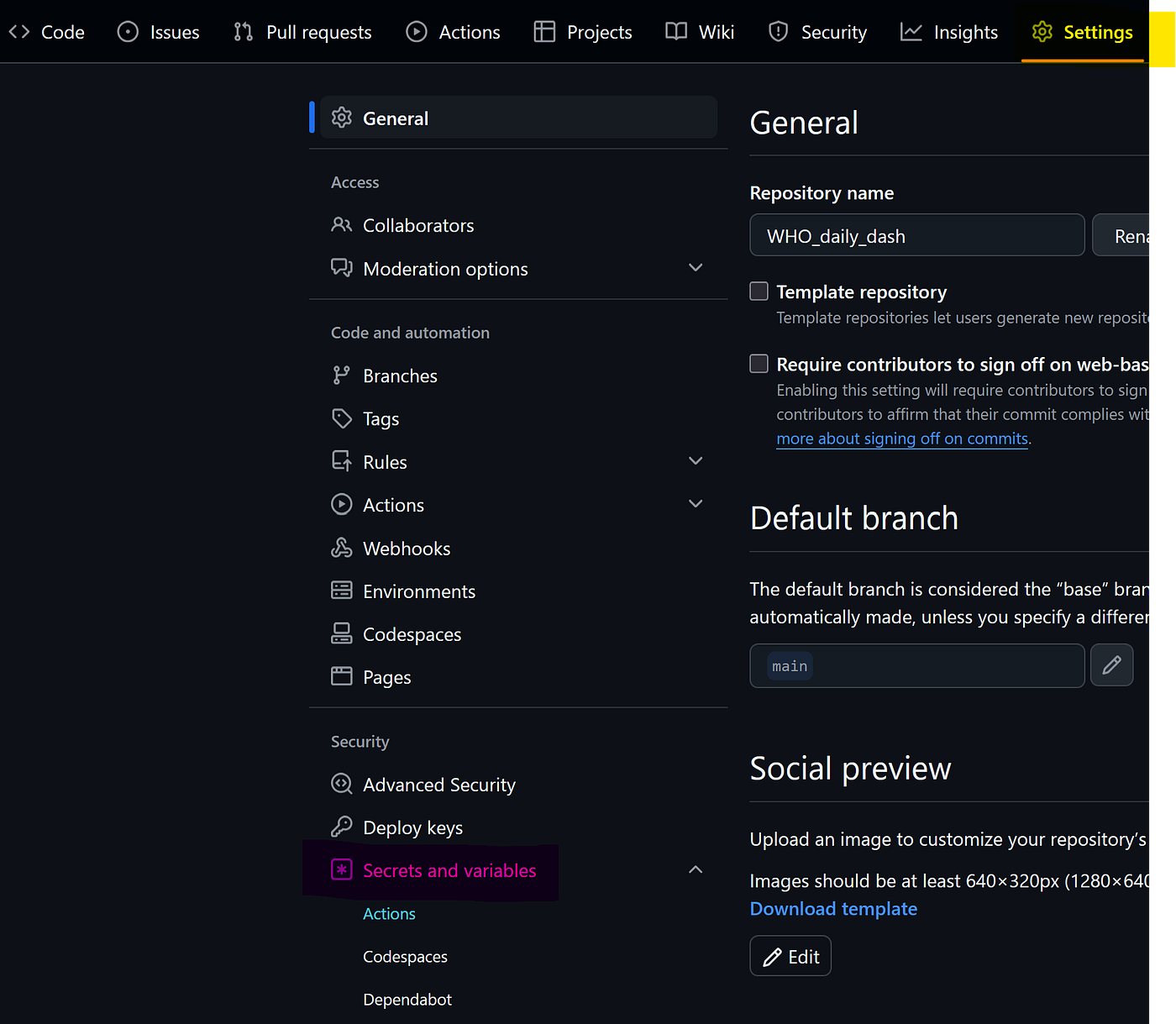Click the Insights graph icon

click(x=911, y=32)
